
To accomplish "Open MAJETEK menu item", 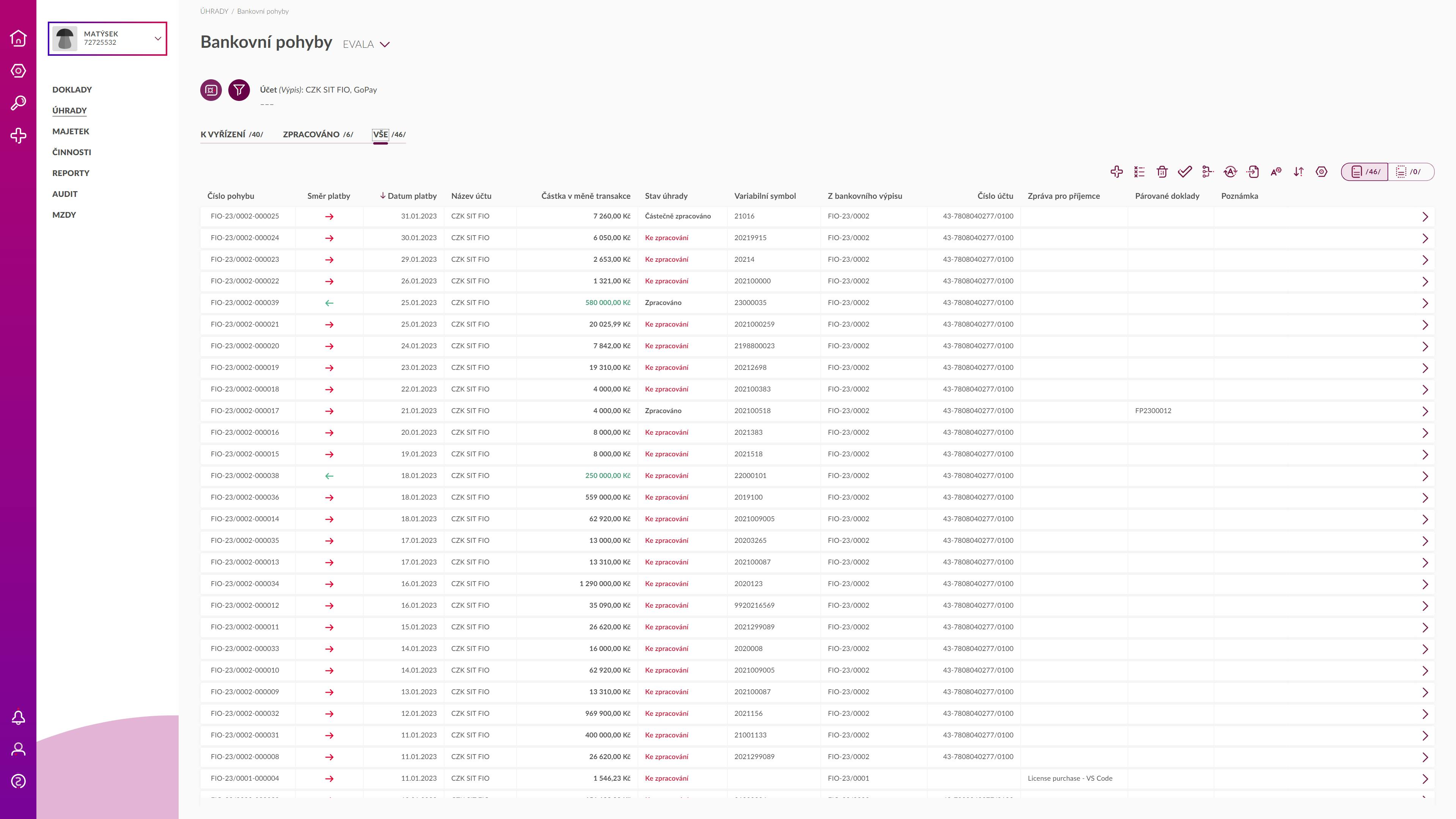I will tap(71, 132).
